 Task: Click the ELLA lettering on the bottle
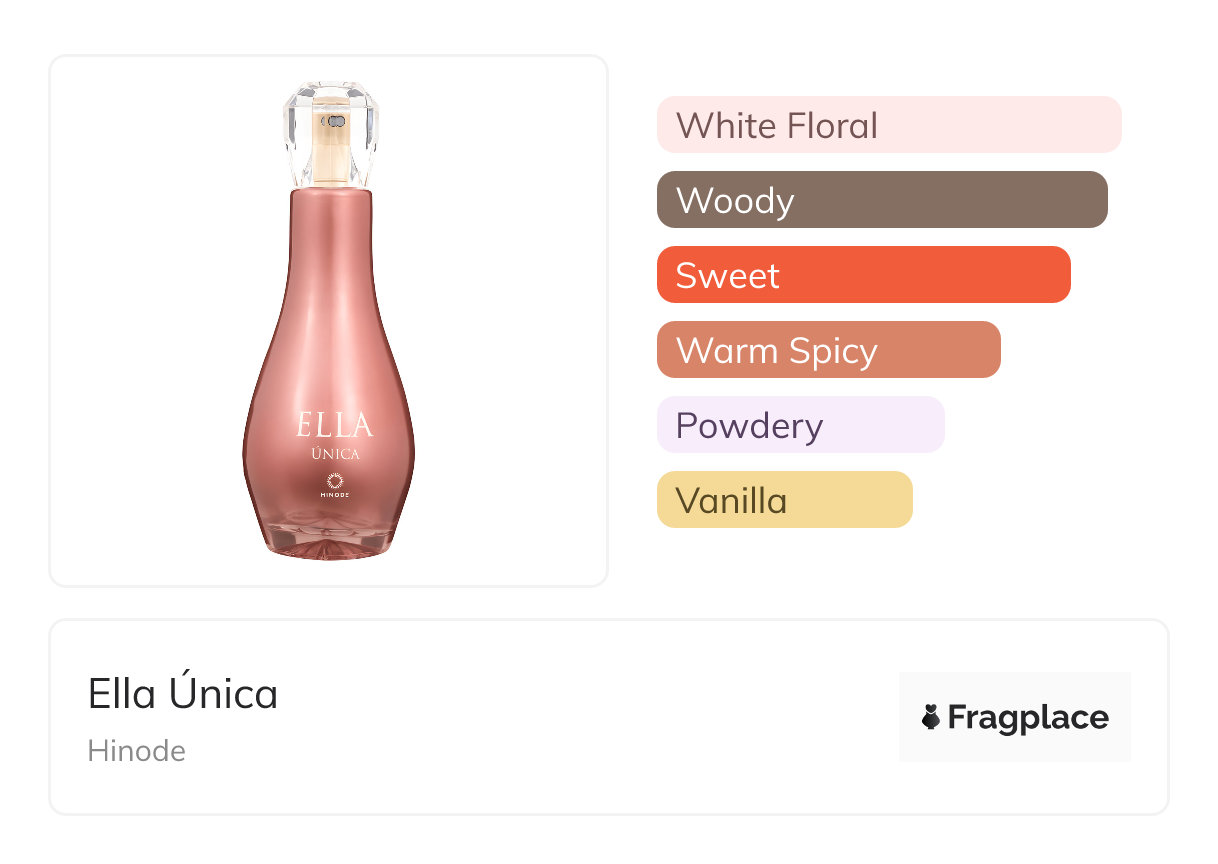pyautogui.click(x=335, y=425)
